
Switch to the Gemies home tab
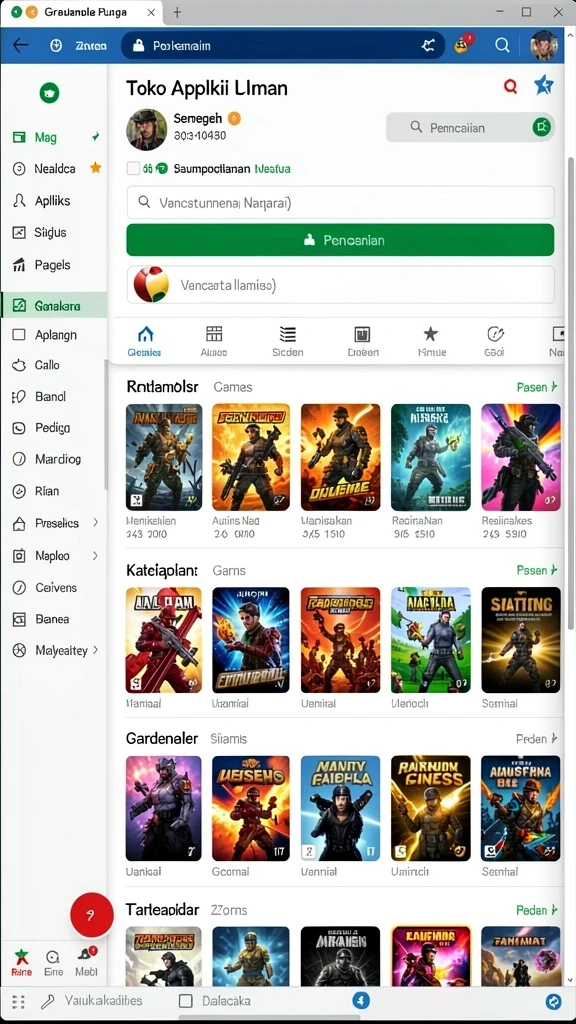[x=145, y=342]
